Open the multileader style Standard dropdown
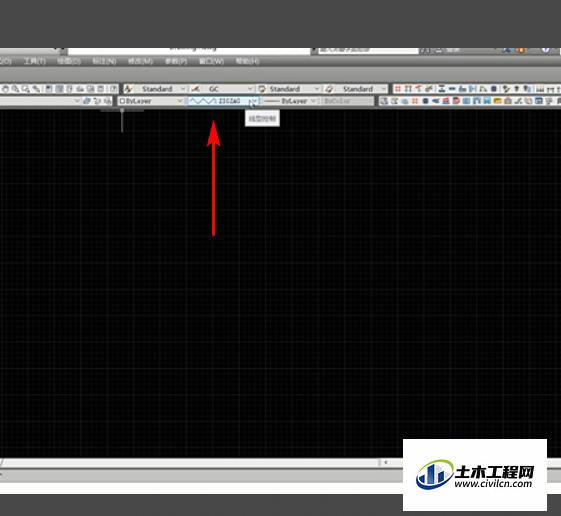561x516 pixels. point(361,89)
